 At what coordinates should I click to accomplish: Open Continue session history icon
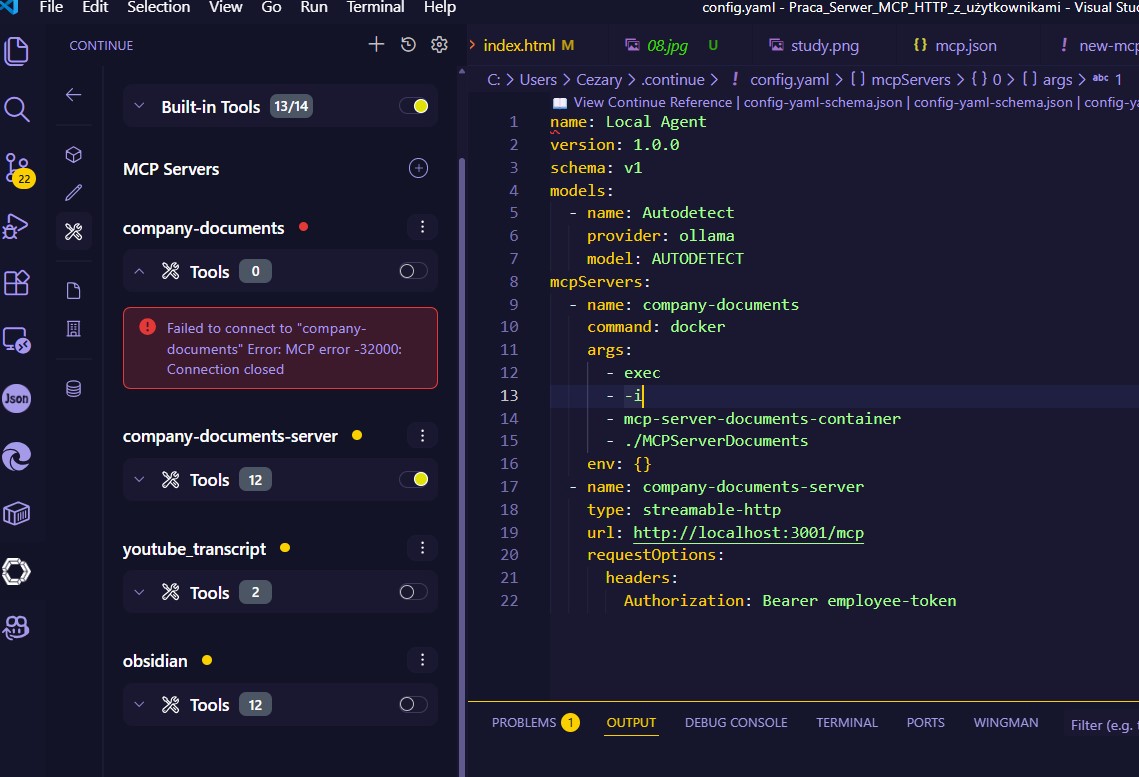click(x=408, y=44)
